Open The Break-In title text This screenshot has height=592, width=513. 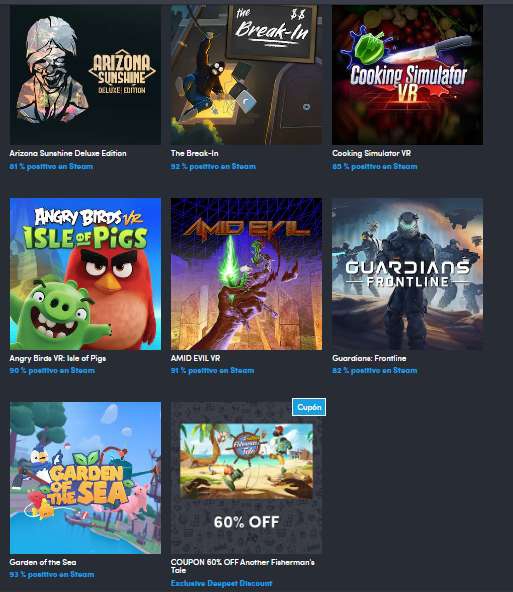coord(194,153)
